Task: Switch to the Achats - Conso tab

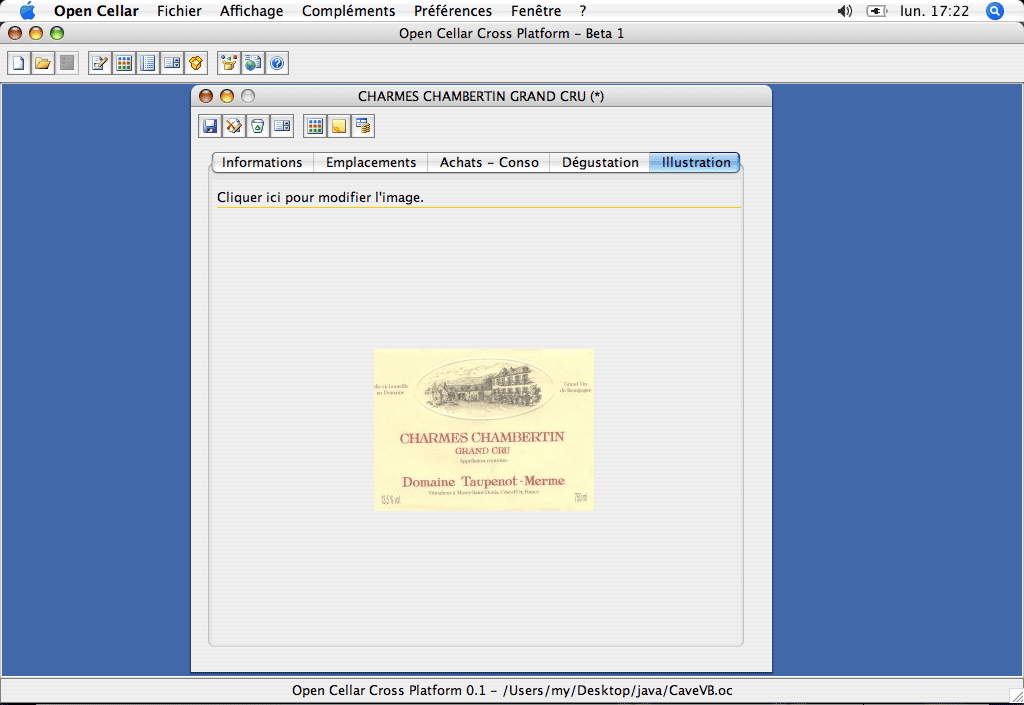Action: [x=489, y=163]
